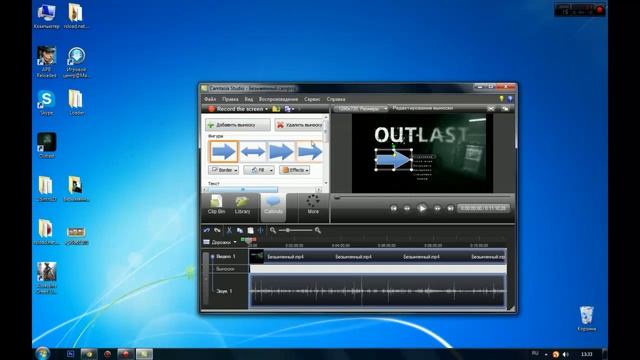Click the timeline zoom in magnifier
Screen dimensions: 640x360
[318, 230]
